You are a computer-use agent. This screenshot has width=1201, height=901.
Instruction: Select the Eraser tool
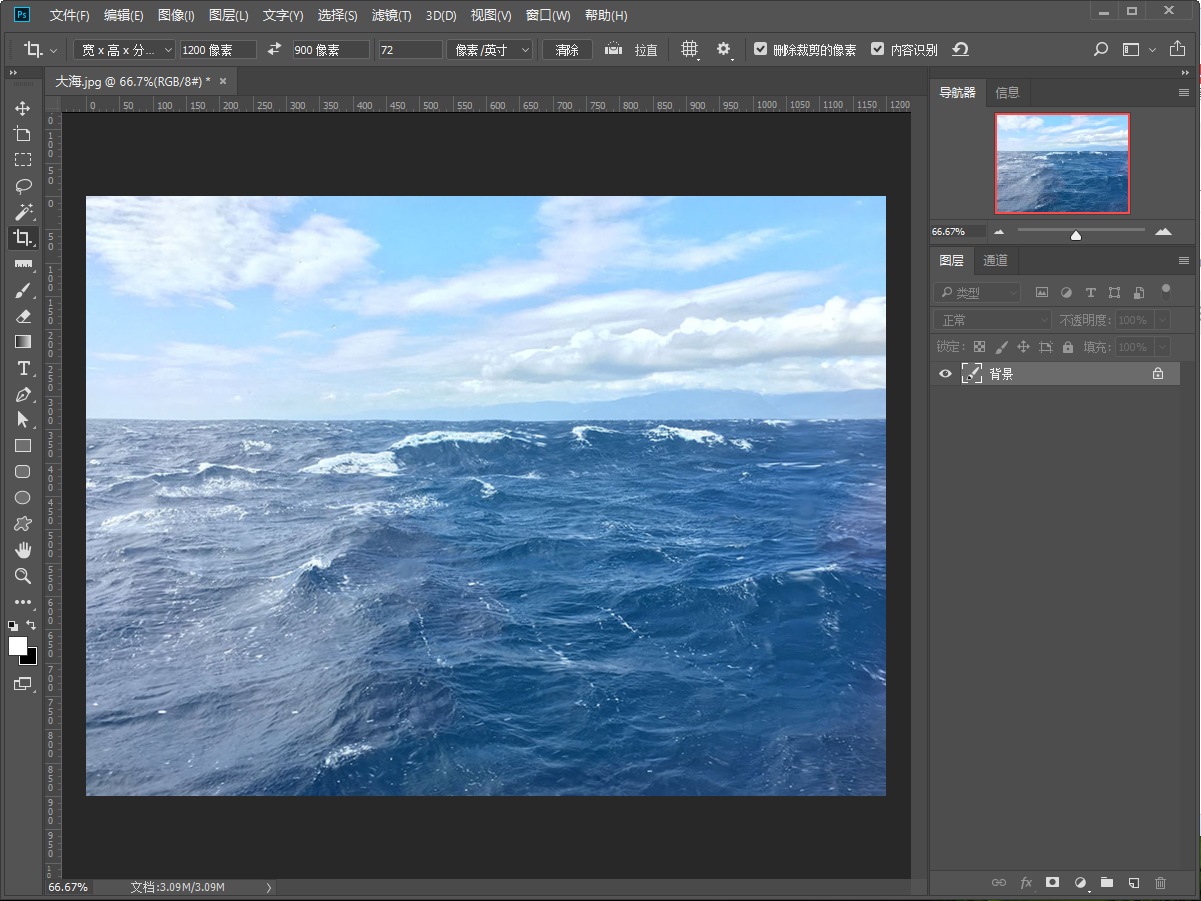coord(22,316)
